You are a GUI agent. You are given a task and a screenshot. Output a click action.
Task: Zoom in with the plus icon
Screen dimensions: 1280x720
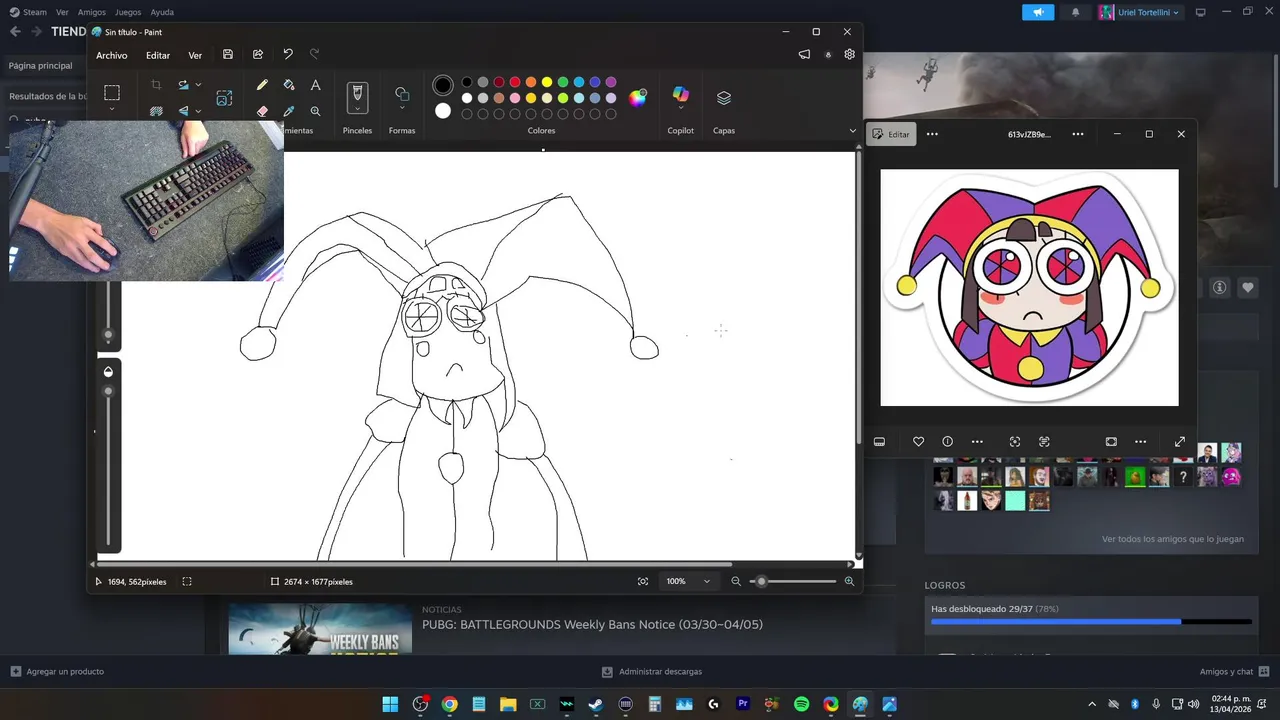pos(849,581)
